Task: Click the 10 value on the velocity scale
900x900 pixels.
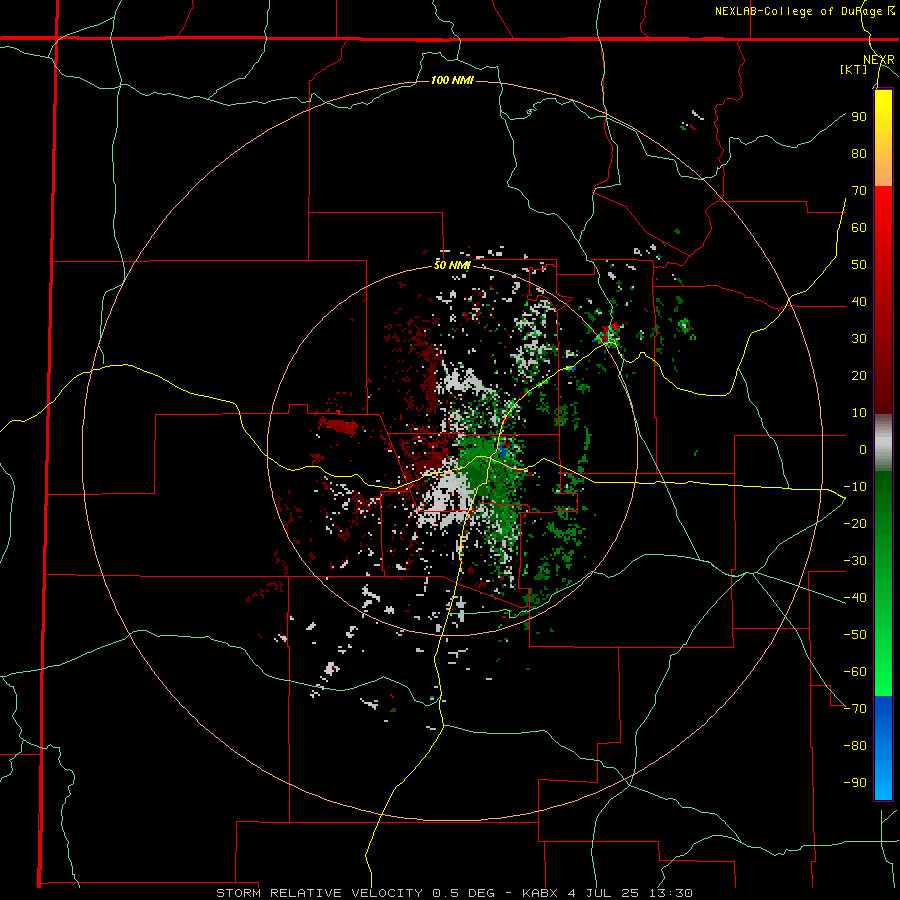Action: click(x=859, y=413)
